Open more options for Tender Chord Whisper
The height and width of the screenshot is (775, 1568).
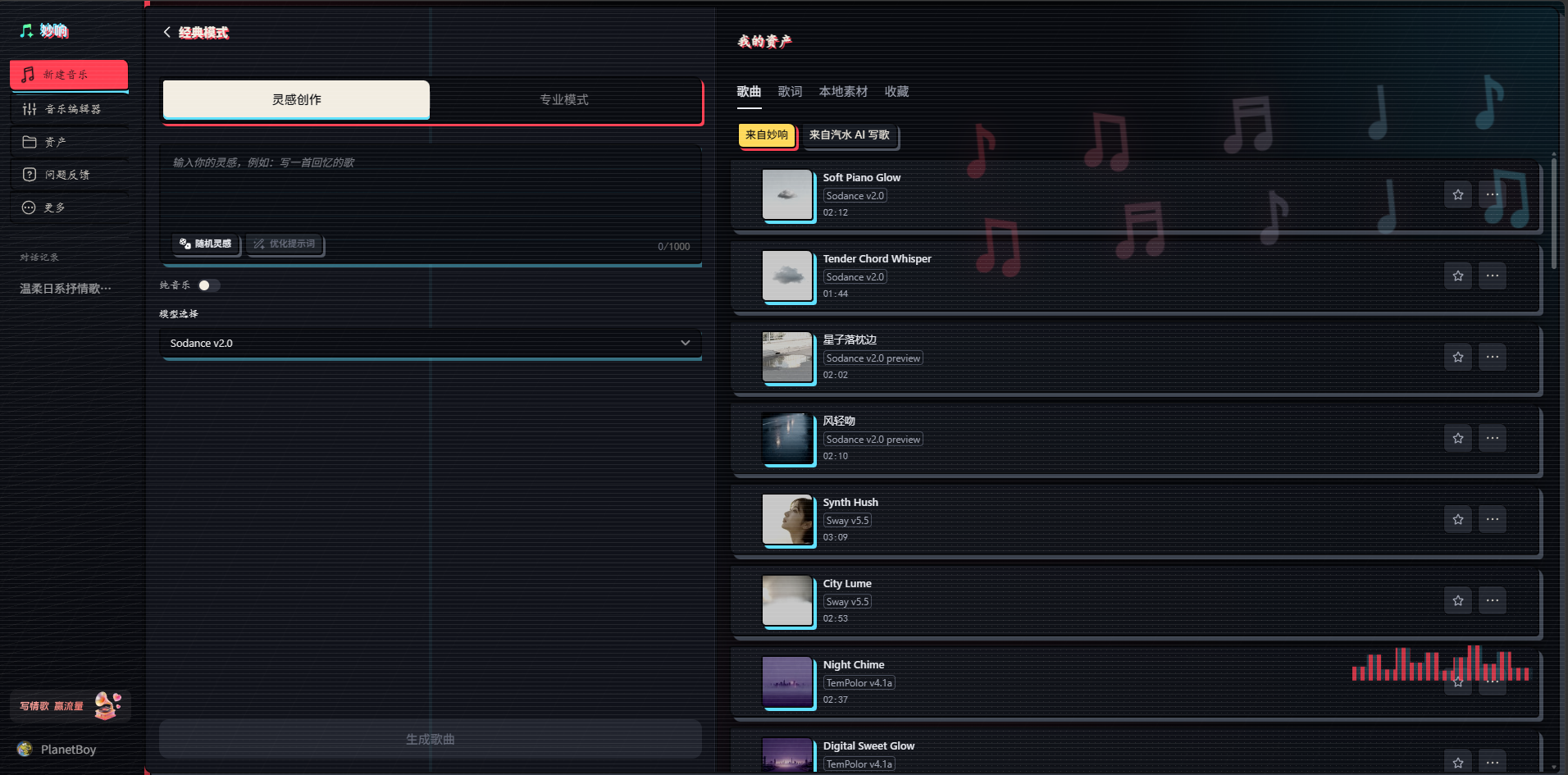tap(1493, 276)
